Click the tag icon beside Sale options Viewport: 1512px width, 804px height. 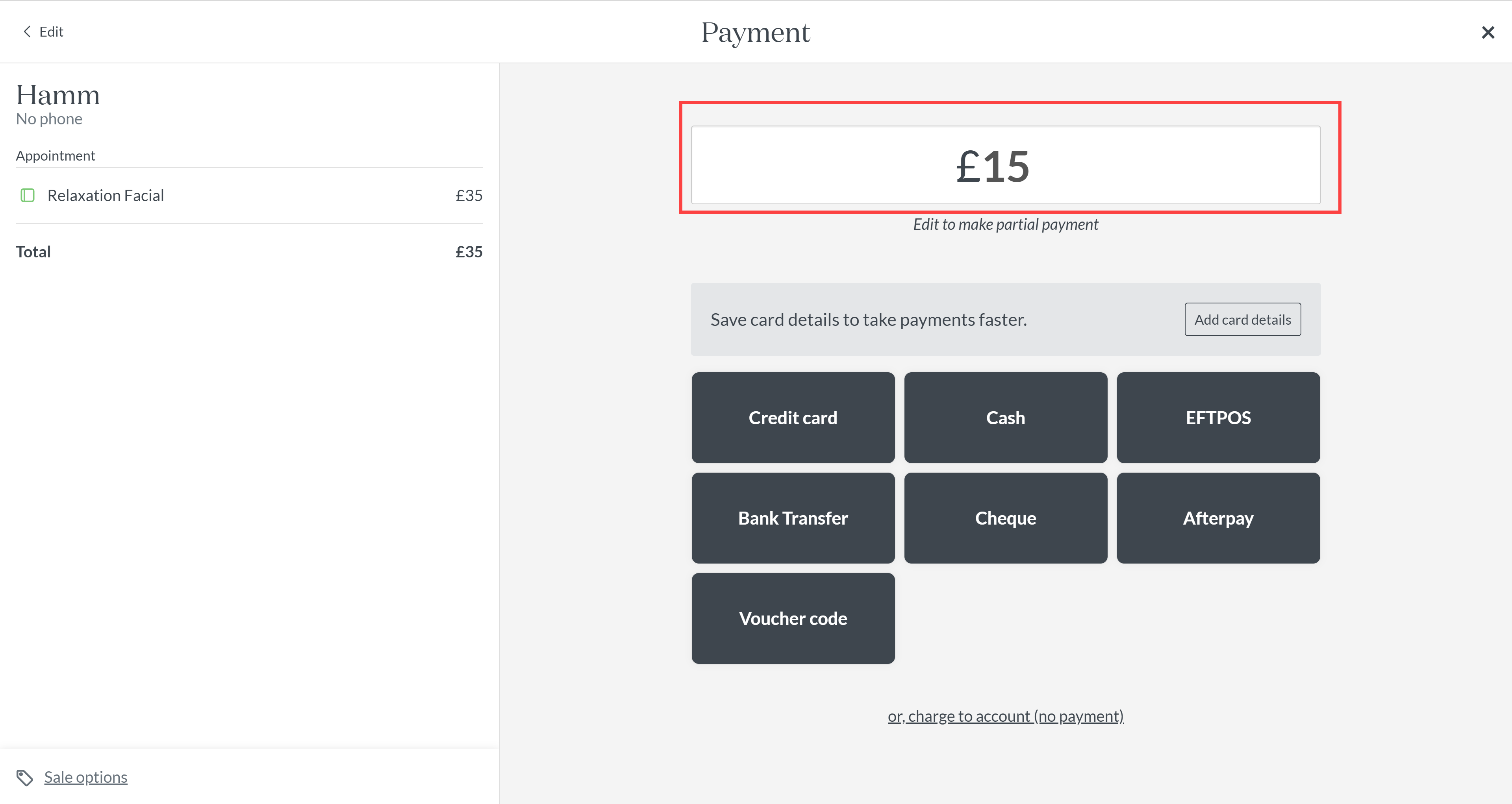pyautogui.click(x=25, y=778)
